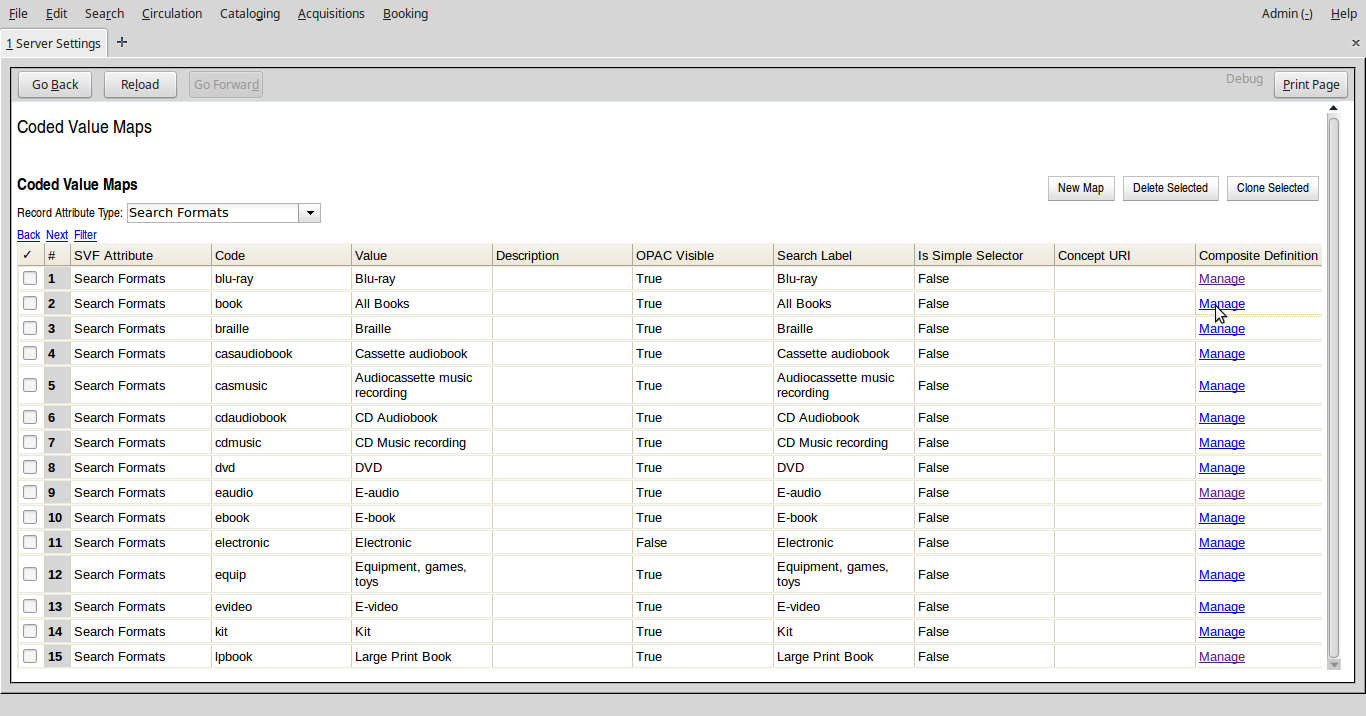Click the Next paging link
Screen dimensions: 1366x716
(x=57, y=235)
